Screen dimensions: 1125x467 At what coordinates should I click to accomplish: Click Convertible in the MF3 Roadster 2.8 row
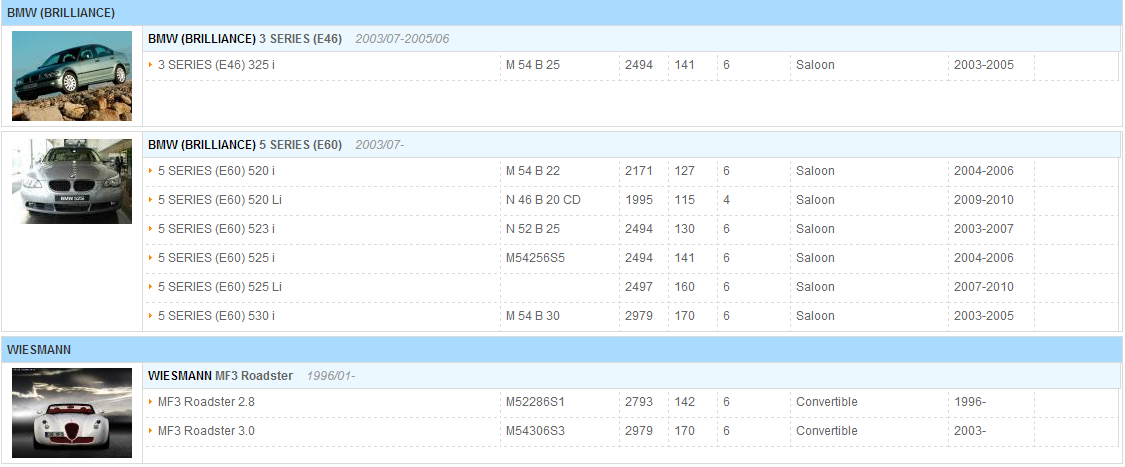click(827, 402)
